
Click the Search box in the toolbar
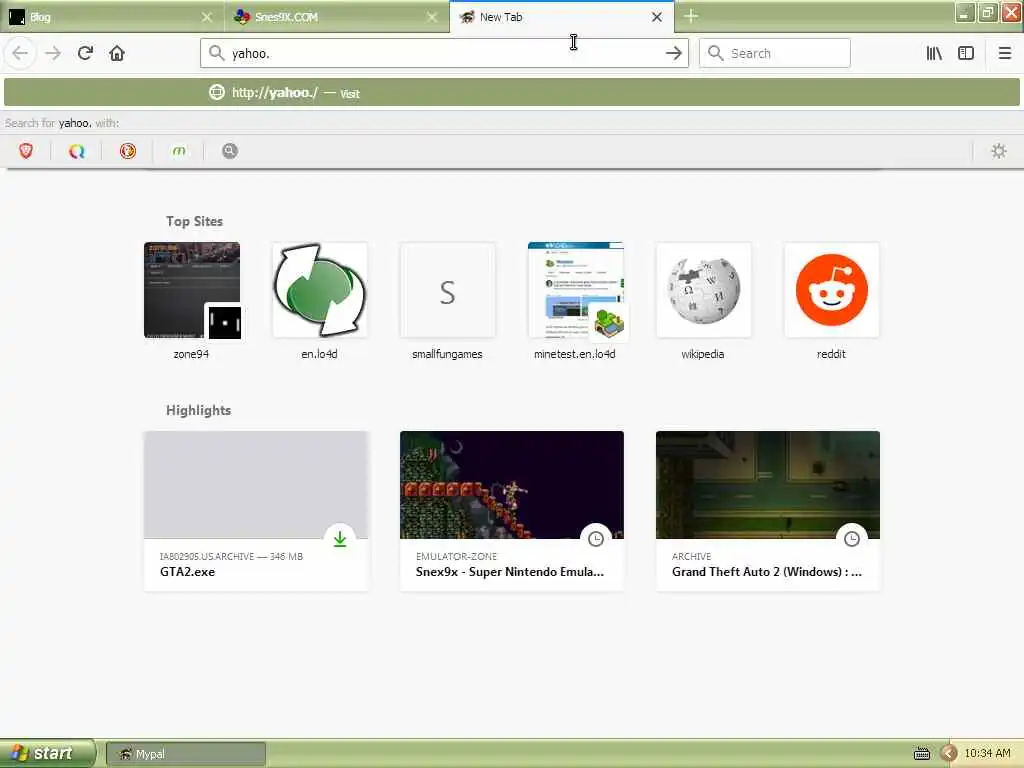point(775,54)
